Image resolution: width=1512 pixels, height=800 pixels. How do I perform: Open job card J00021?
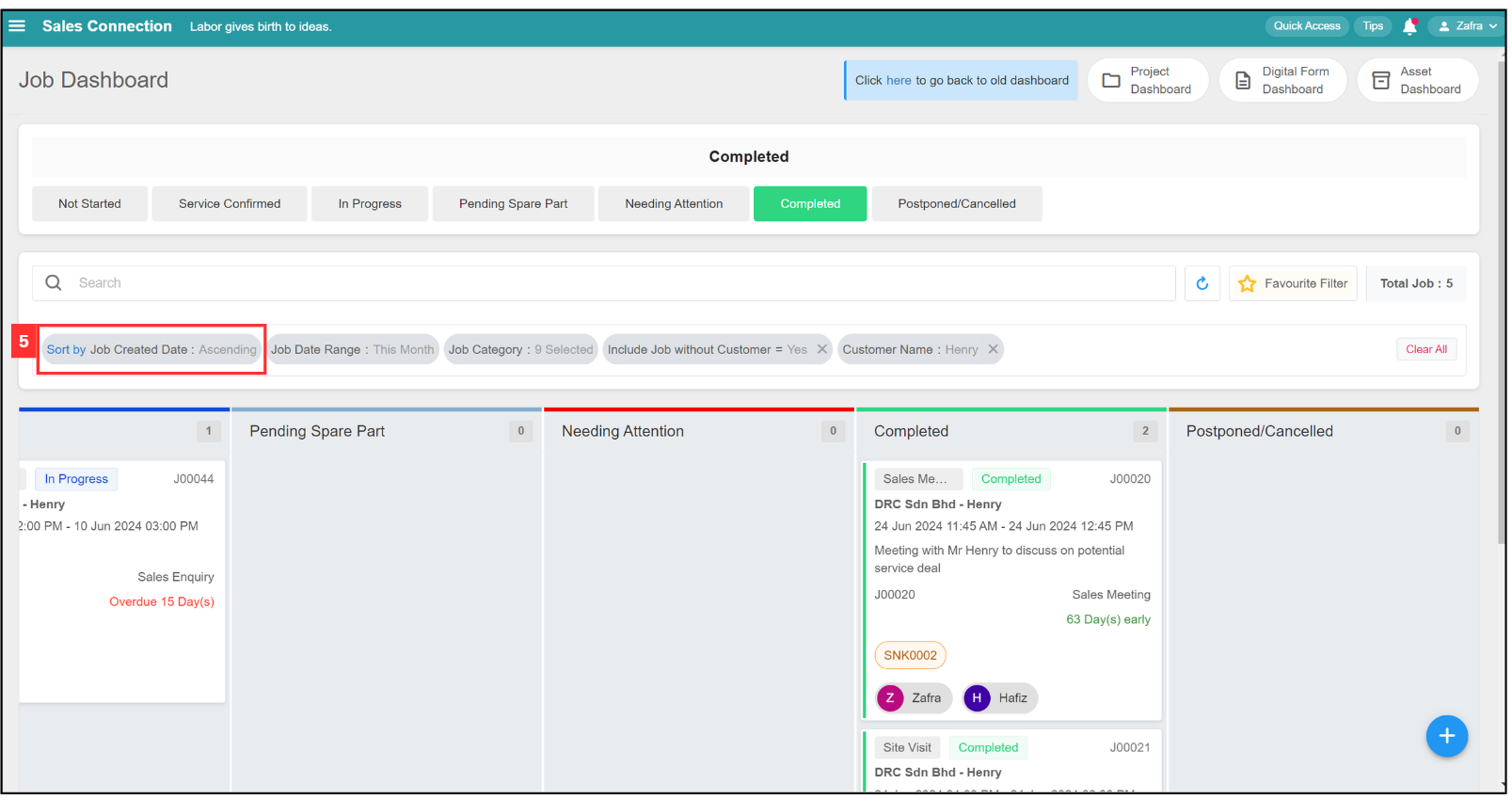[x=1012, y=760]
